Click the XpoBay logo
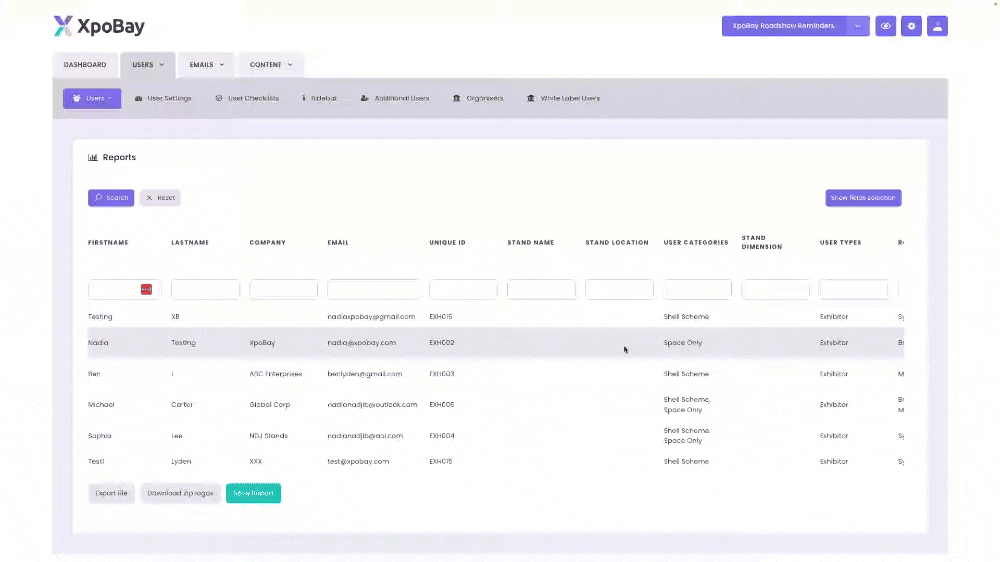This screenshot has width=1000, height=562. click(99, 26)
